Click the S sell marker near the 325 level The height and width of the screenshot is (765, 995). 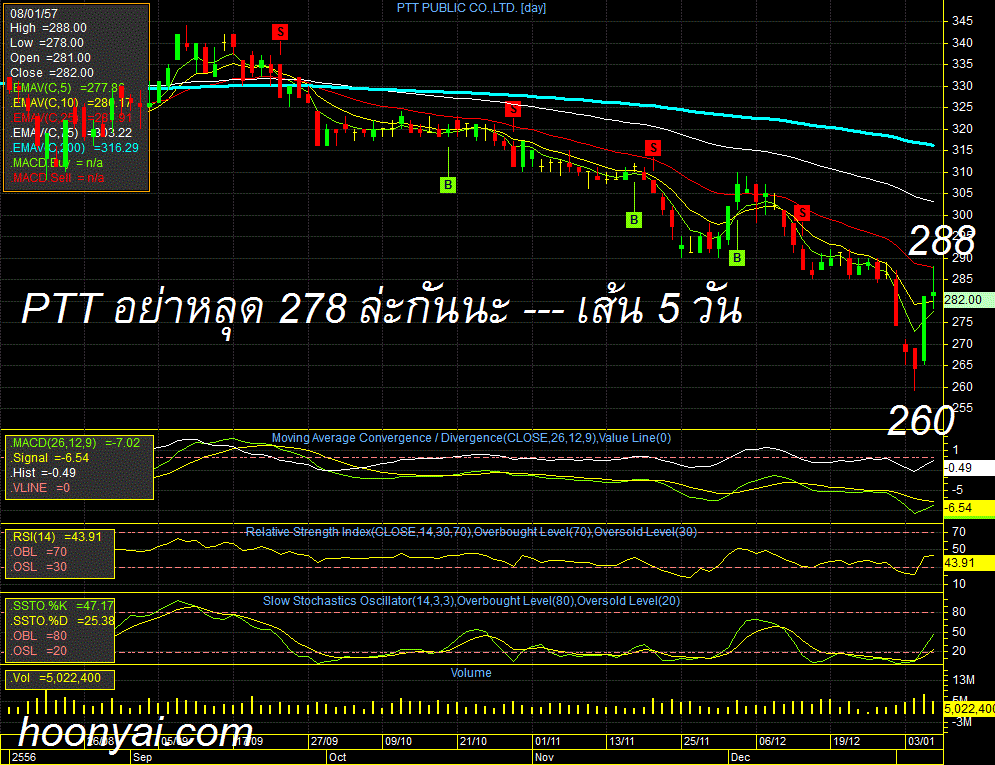tap(513, 109)
